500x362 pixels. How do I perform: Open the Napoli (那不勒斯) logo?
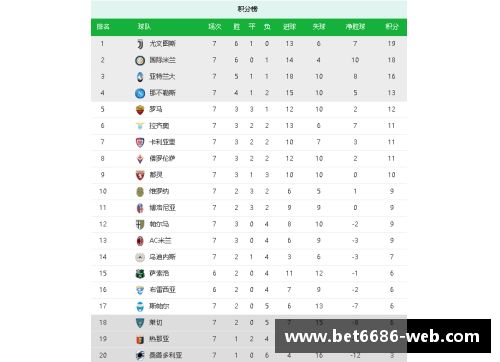(140, 93)
